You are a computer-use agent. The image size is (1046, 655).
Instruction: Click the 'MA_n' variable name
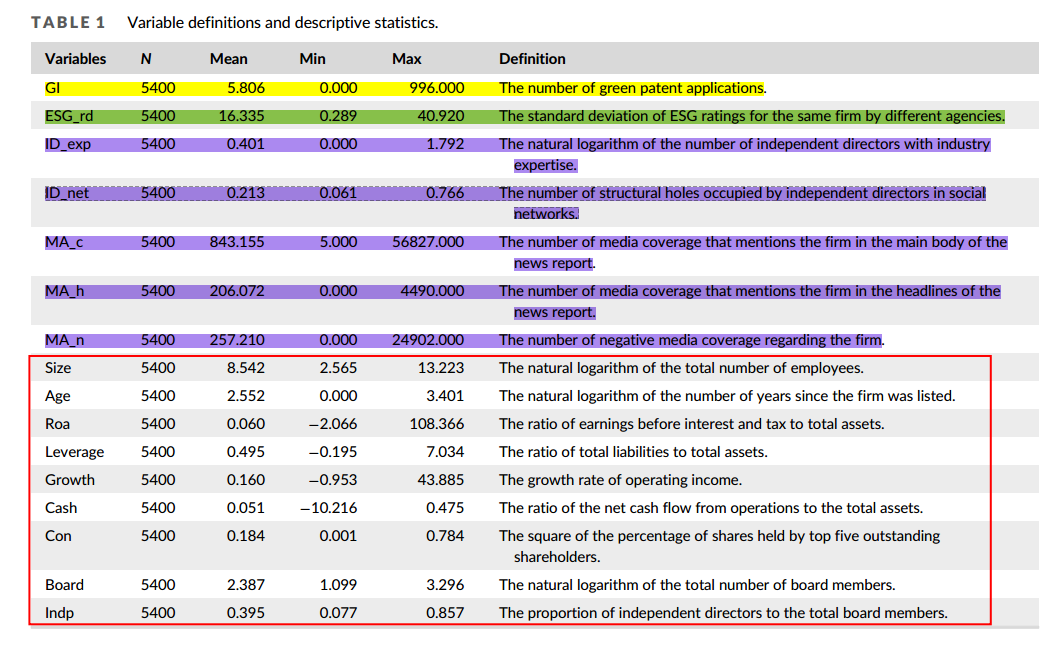click(x=65, y=340)
